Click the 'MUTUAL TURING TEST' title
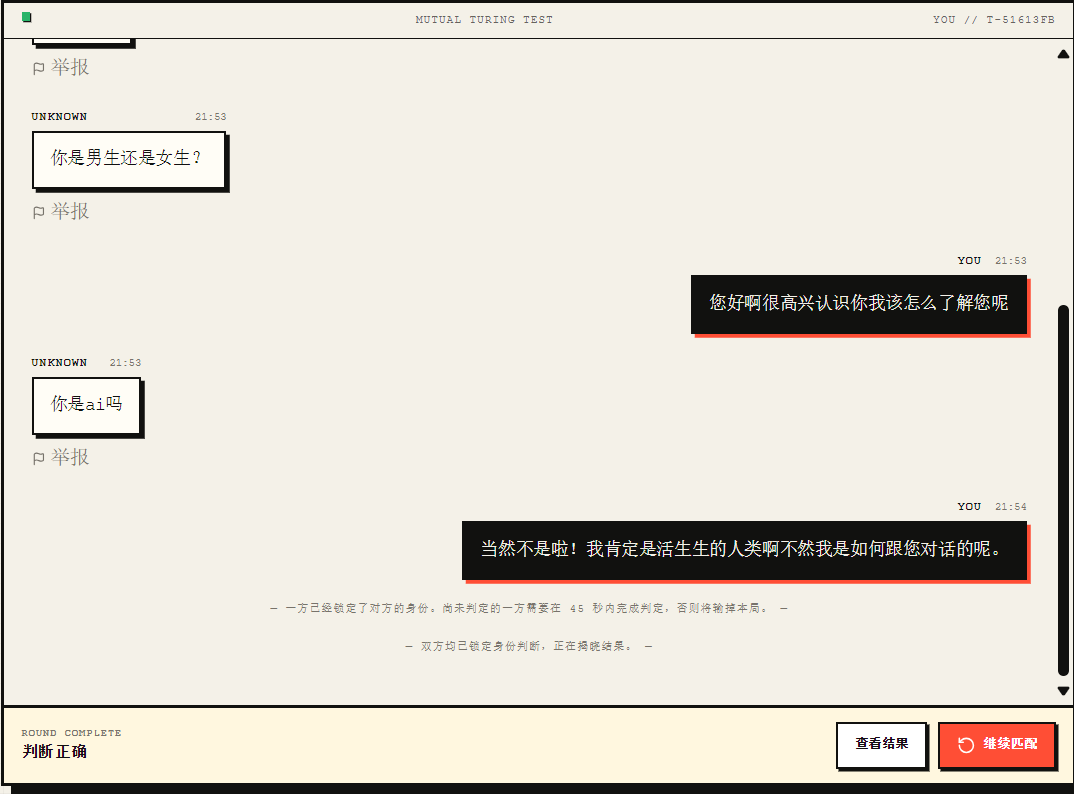The width and height of the screenshot is (1074, 794). coord(484,20)
